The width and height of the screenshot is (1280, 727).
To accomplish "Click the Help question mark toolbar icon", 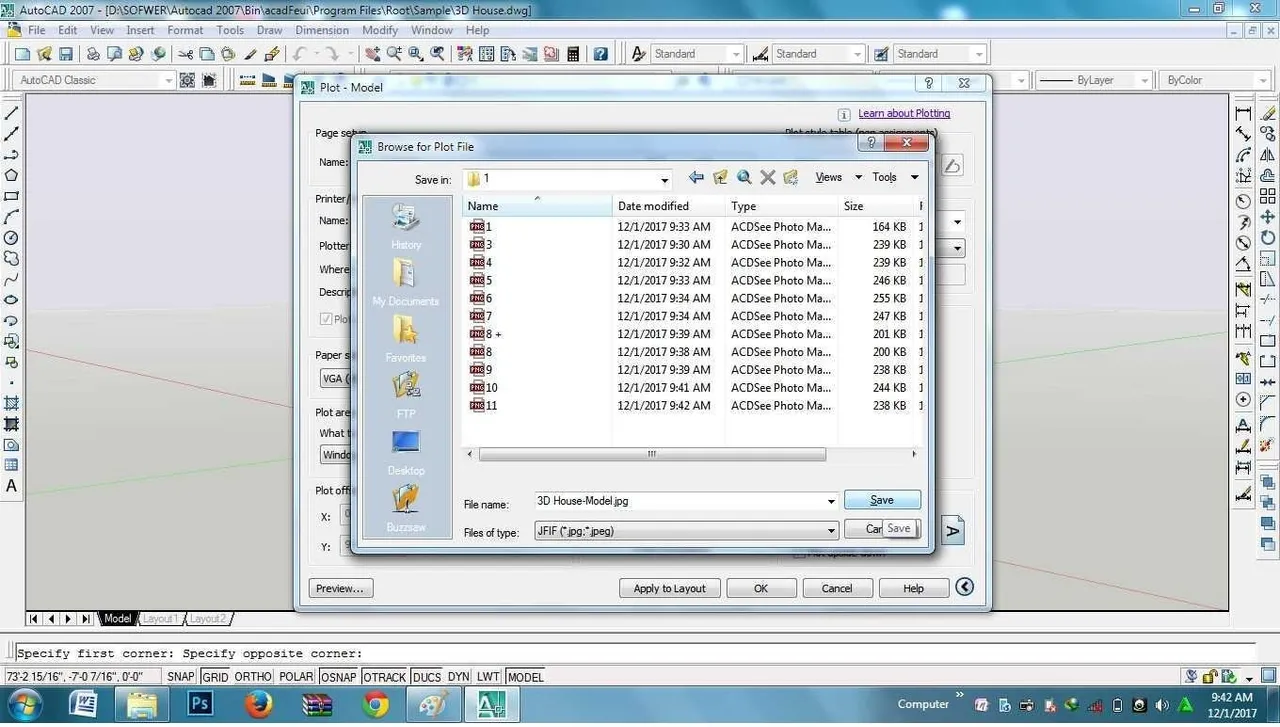I will click(600, 54).
